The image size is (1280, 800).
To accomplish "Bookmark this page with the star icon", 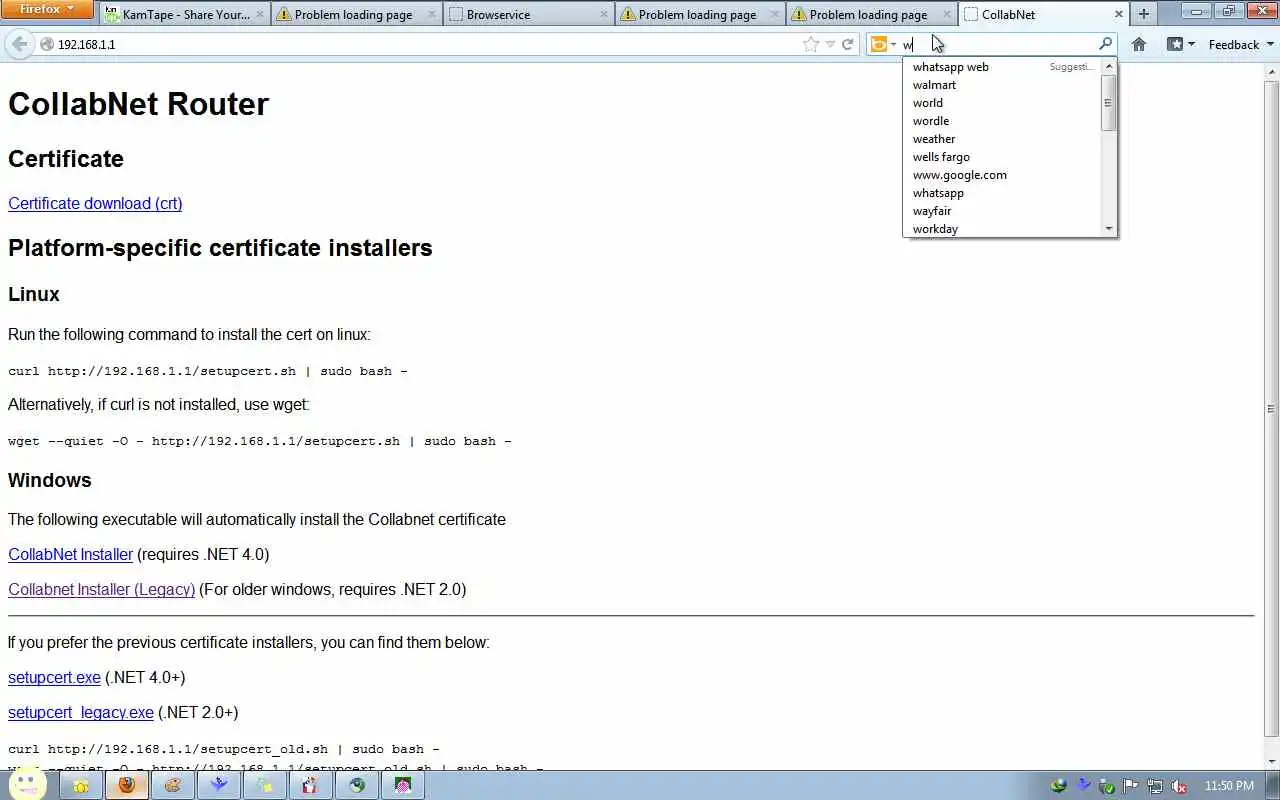I will coord(811,44).
